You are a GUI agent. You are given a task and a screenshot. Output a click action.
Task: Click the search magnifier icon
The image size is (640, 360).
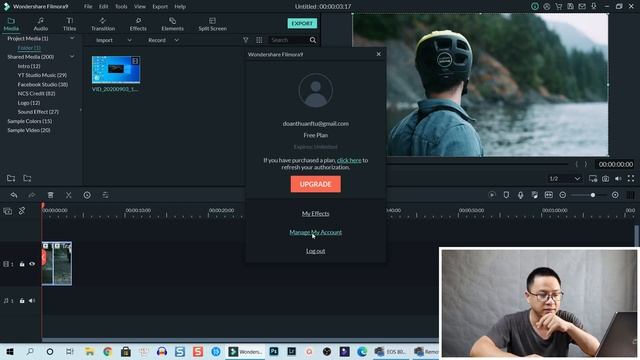(313, 40)
